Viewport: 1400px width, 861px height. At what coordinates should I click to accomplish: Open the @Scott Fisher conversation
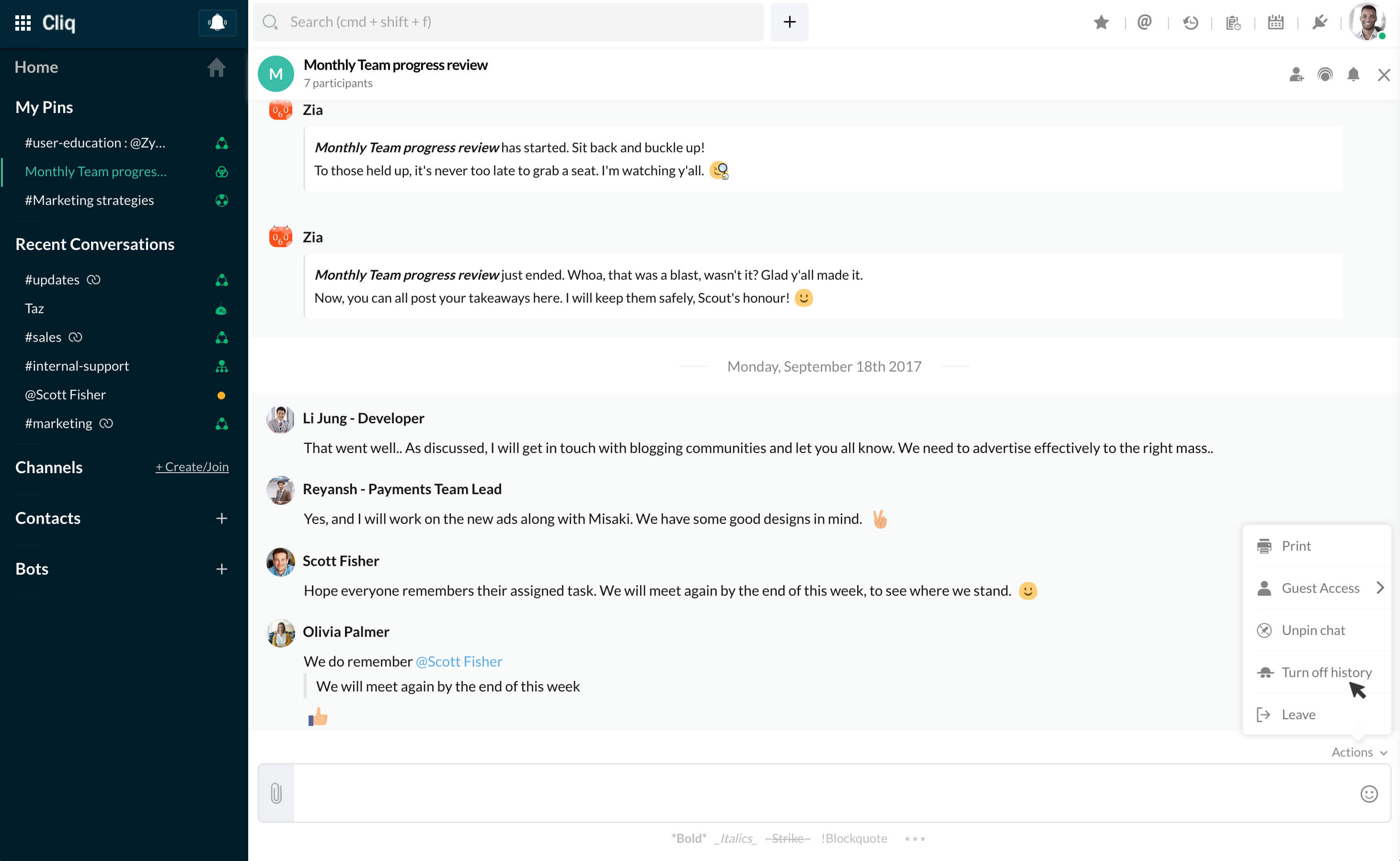(x=124, y=395)
